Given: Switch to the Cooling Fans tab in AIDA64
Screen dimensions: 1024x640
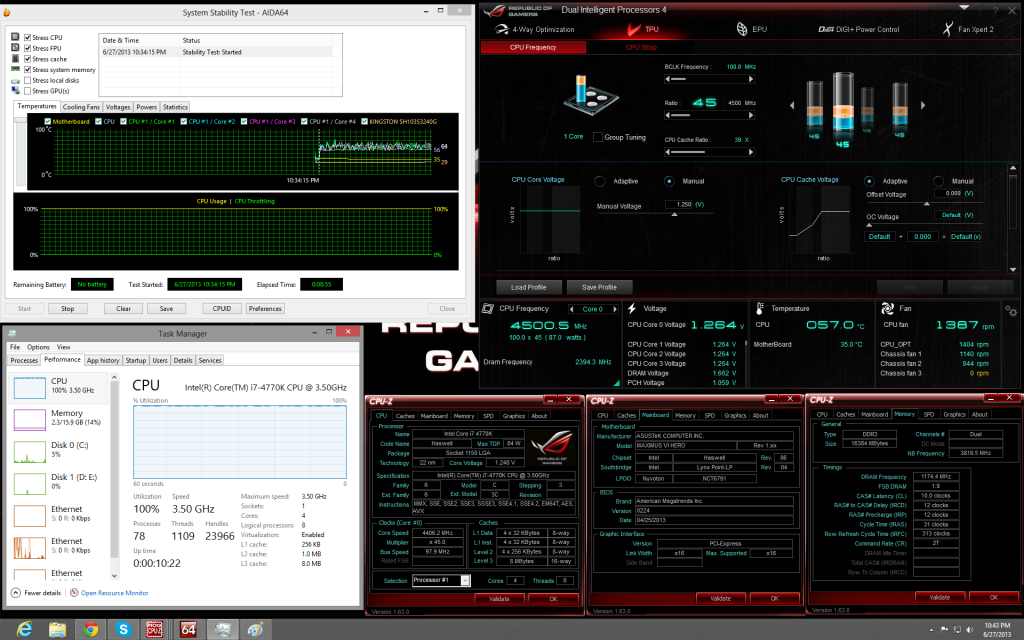Looking at the screenshot, I should 81,106.
